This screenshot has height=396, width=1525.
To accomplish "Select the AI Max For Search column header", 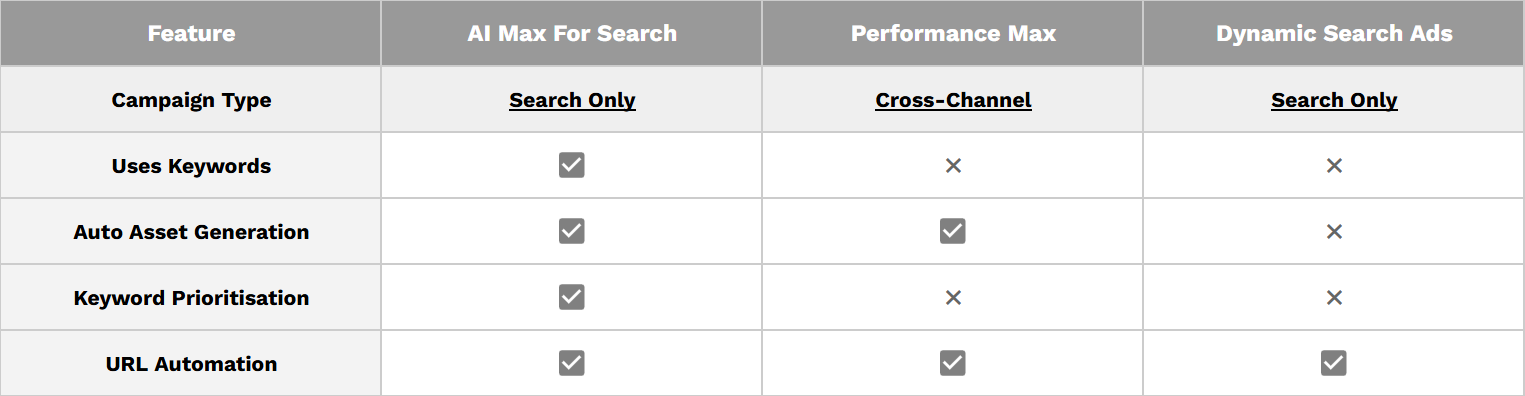I will 572,33.
